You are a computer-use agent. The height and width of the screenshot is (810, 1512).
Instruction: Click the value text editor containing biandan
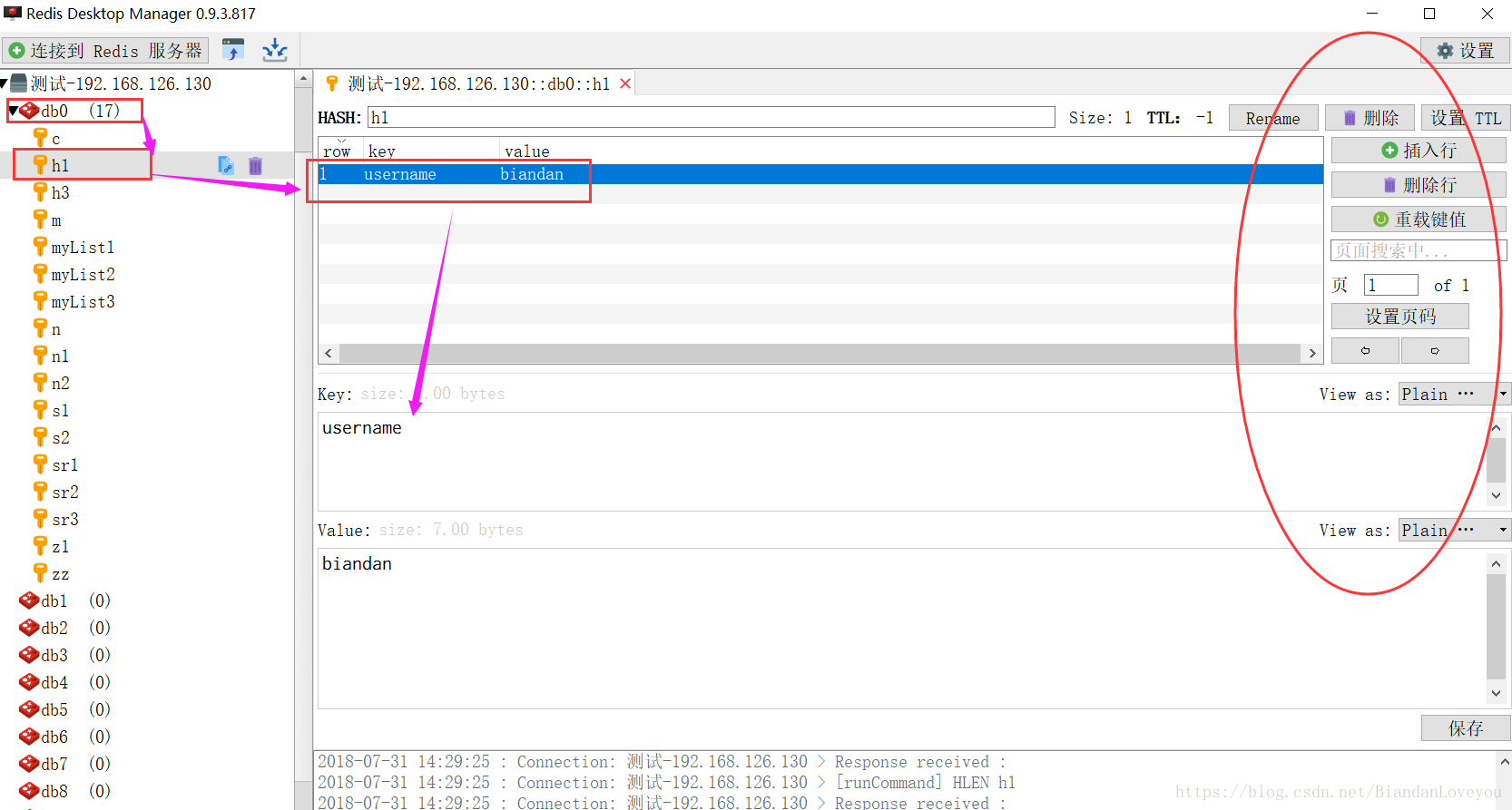pyautogui.click(x=902, y=628)
